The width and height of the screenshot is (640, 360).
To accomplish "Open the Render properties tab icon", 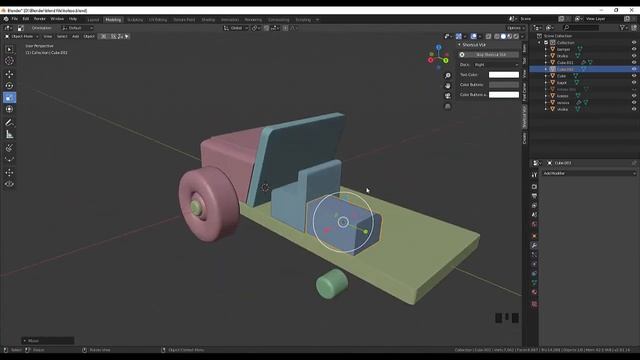I will (534, 187).
